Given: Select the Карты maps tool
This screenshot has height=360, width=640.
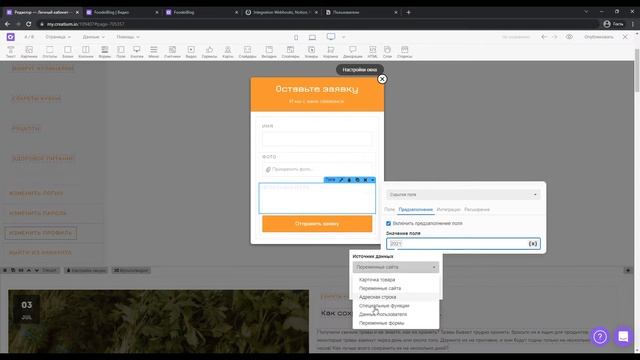Looking at the screenshot, I should coord(228,52).
